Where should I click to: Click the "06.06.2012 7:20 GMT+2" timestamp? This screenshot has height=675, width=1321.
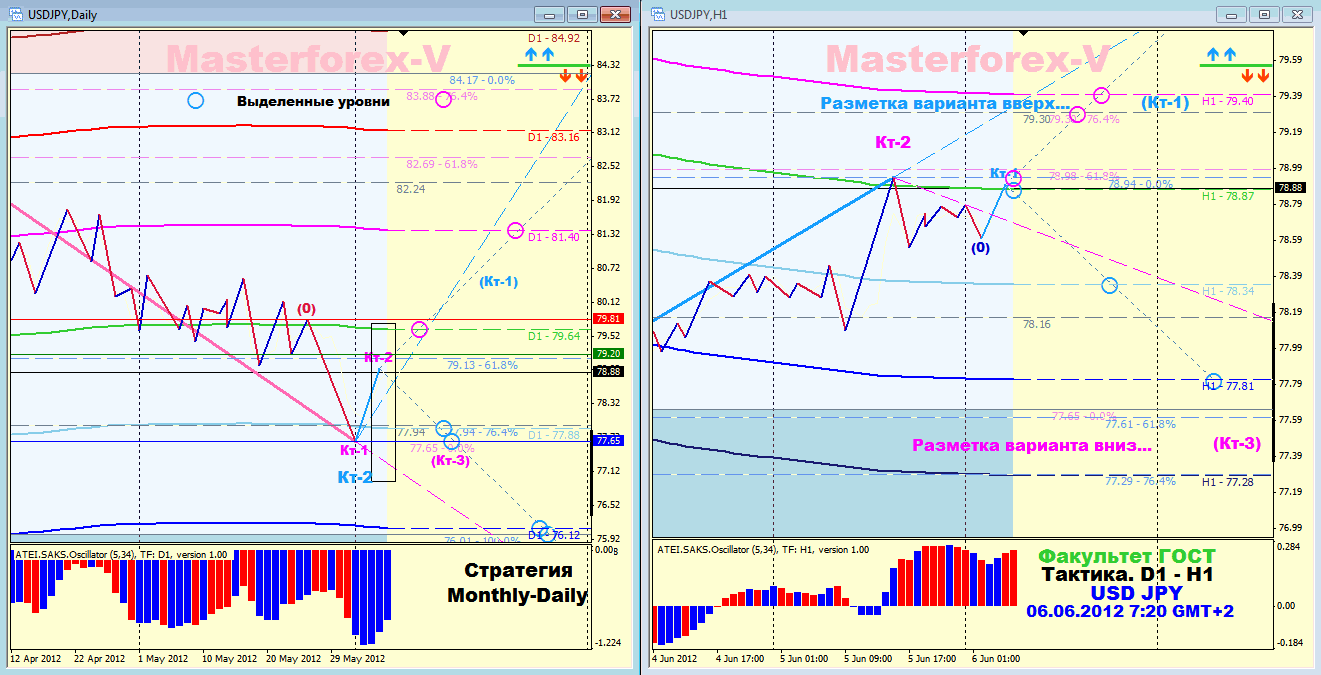[x=1130, y=611]
